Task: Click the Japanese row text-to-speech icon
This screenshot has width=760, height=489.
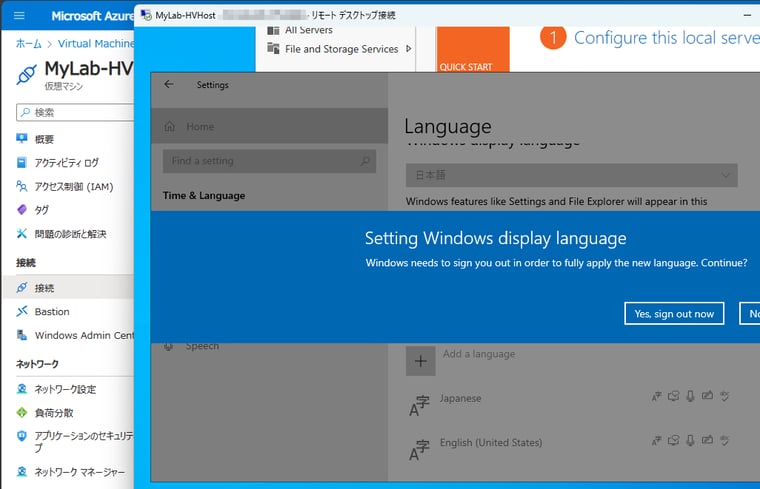Action: click(673, 396)
